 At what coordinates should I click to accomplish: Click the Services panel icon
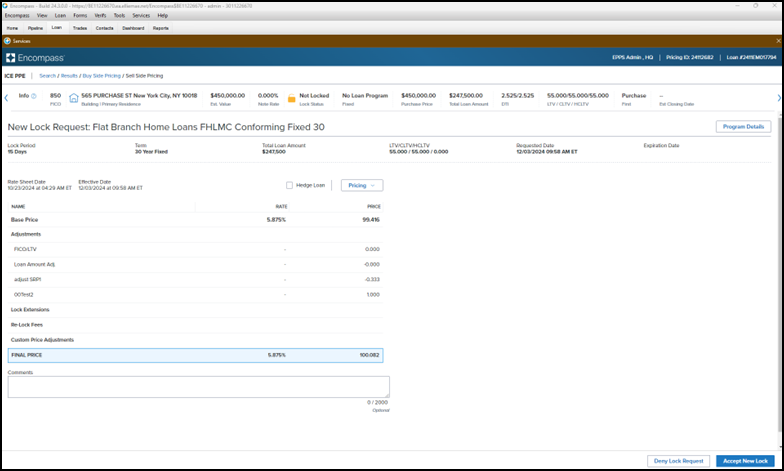pyautogui.click(x=8, y=41)
